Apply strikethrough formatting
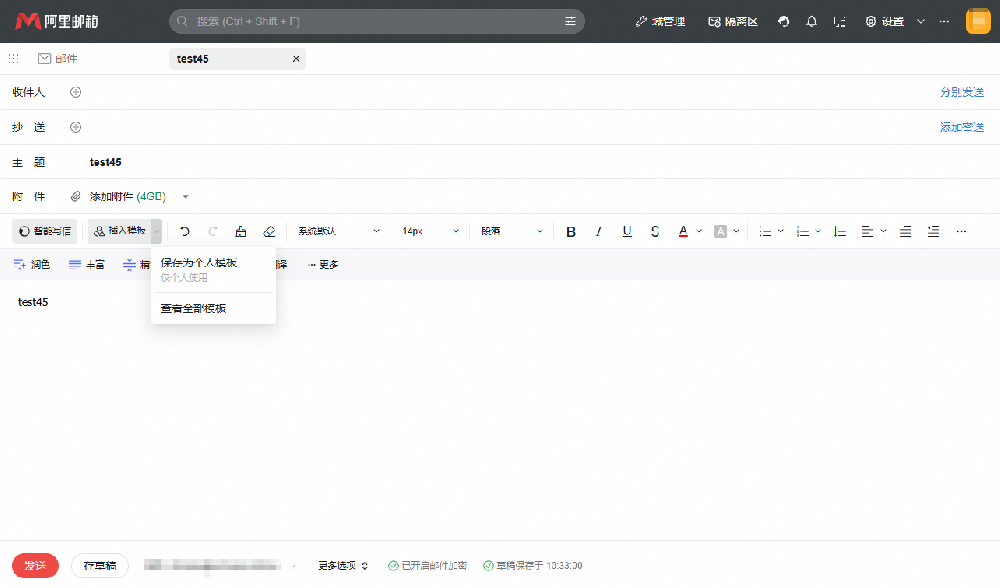 click(x=654, y=232)
